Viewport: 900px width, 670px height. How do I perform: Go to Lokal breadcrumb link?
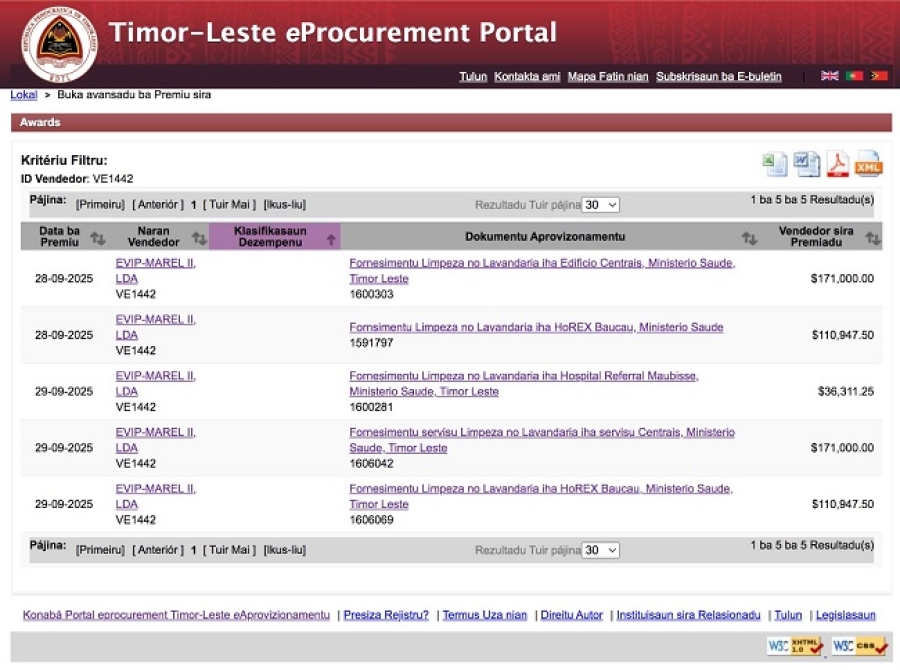pos(24,95)
